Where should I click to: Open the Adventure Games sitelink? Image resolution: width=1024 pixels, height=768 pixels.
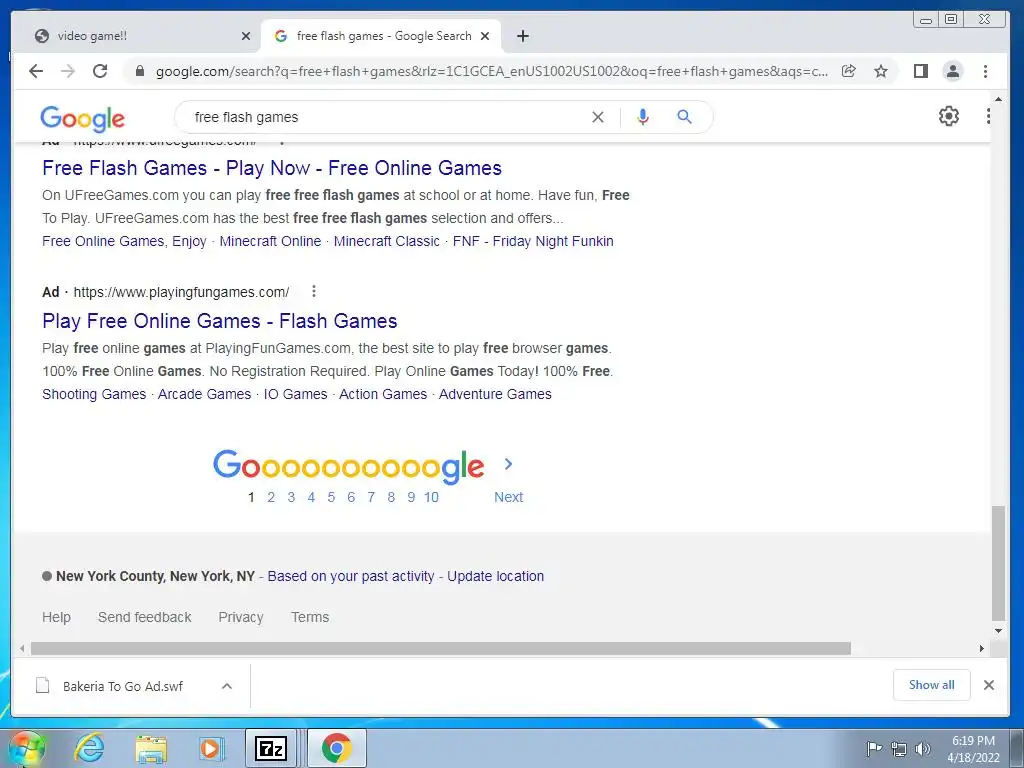(495, 394)
